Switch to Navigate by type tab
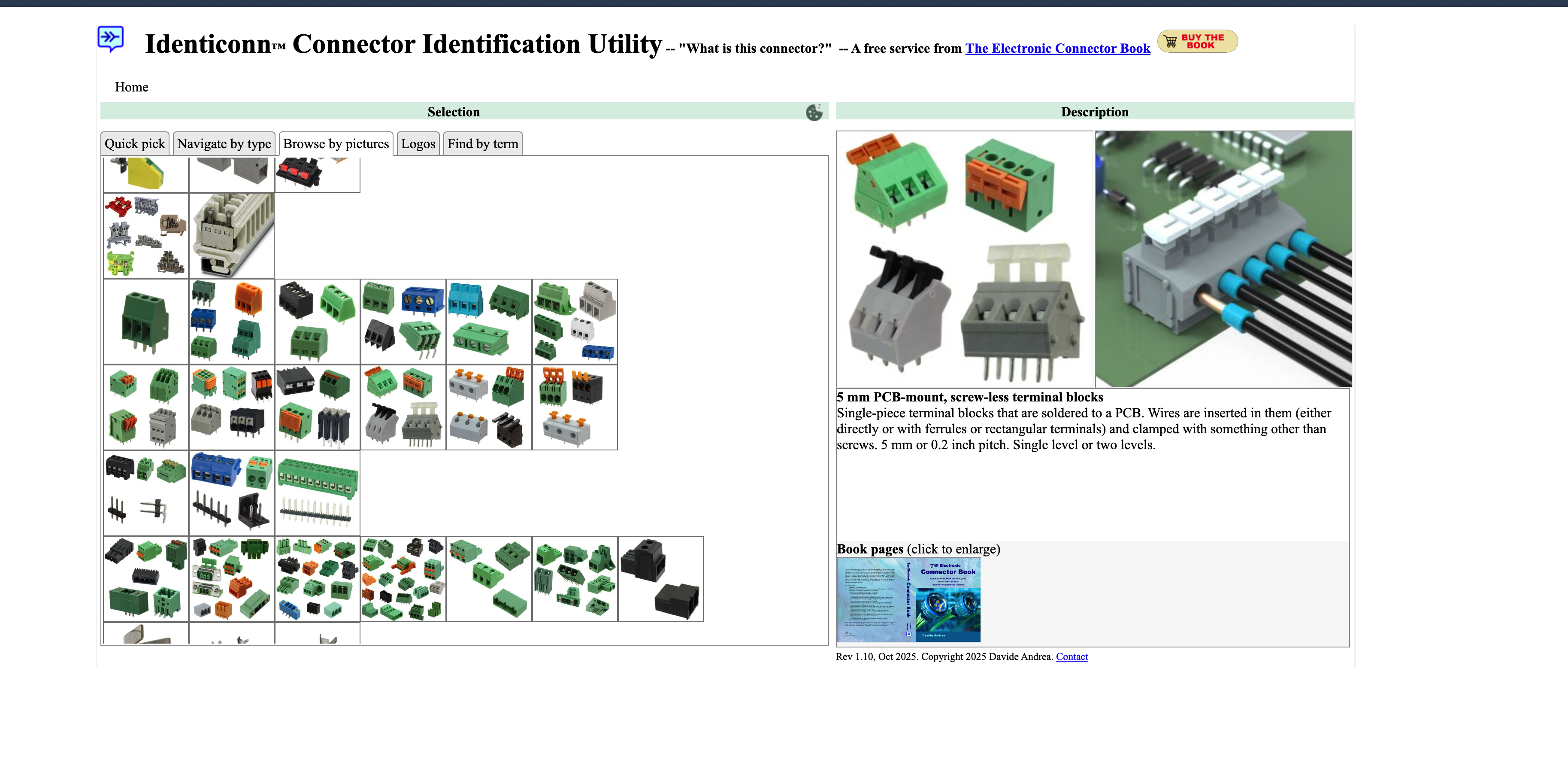This screenshot has height=778, width=1568. click(224, 144)
